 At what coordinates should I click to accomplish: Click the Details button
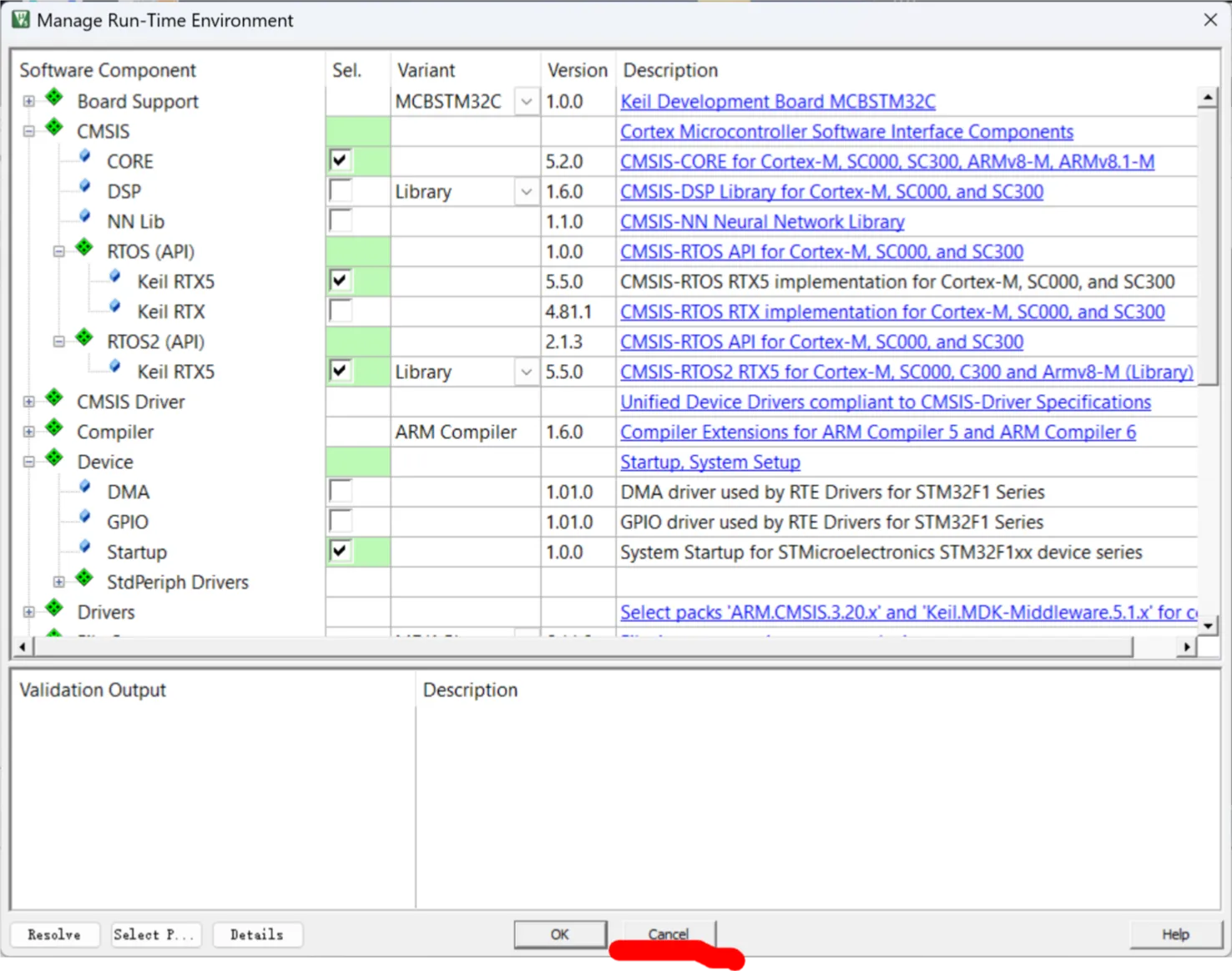257,935
